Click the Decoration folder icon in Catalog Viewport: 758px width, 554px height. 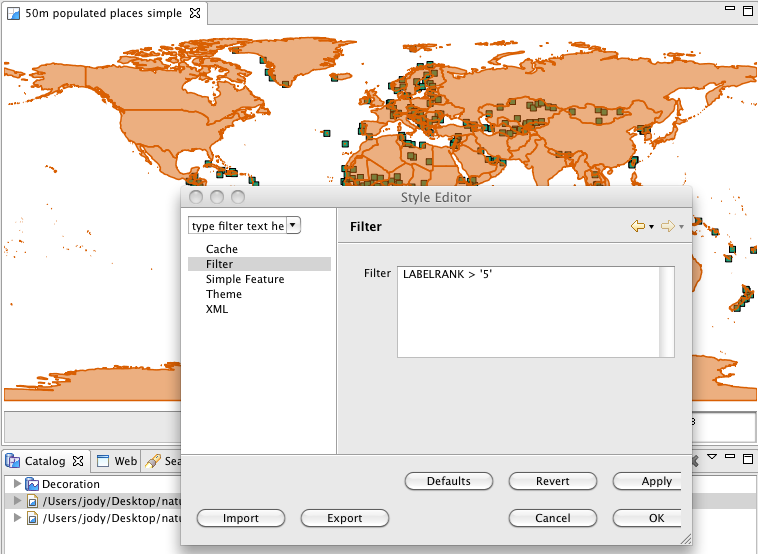tap(33, 484)
